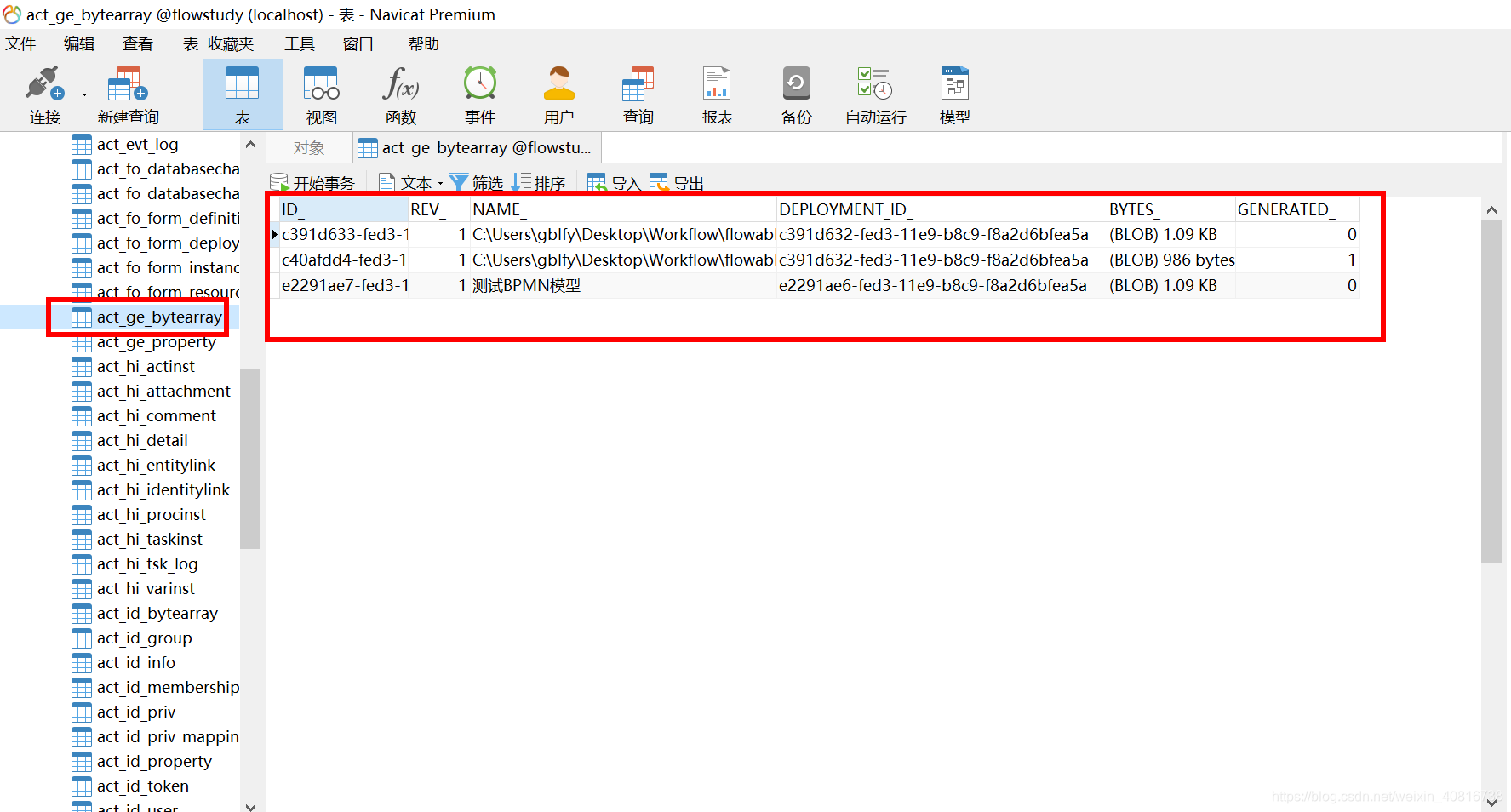The image size is (1511, 812).
Task: Open the 查看 menu
Action: [138, 43]
